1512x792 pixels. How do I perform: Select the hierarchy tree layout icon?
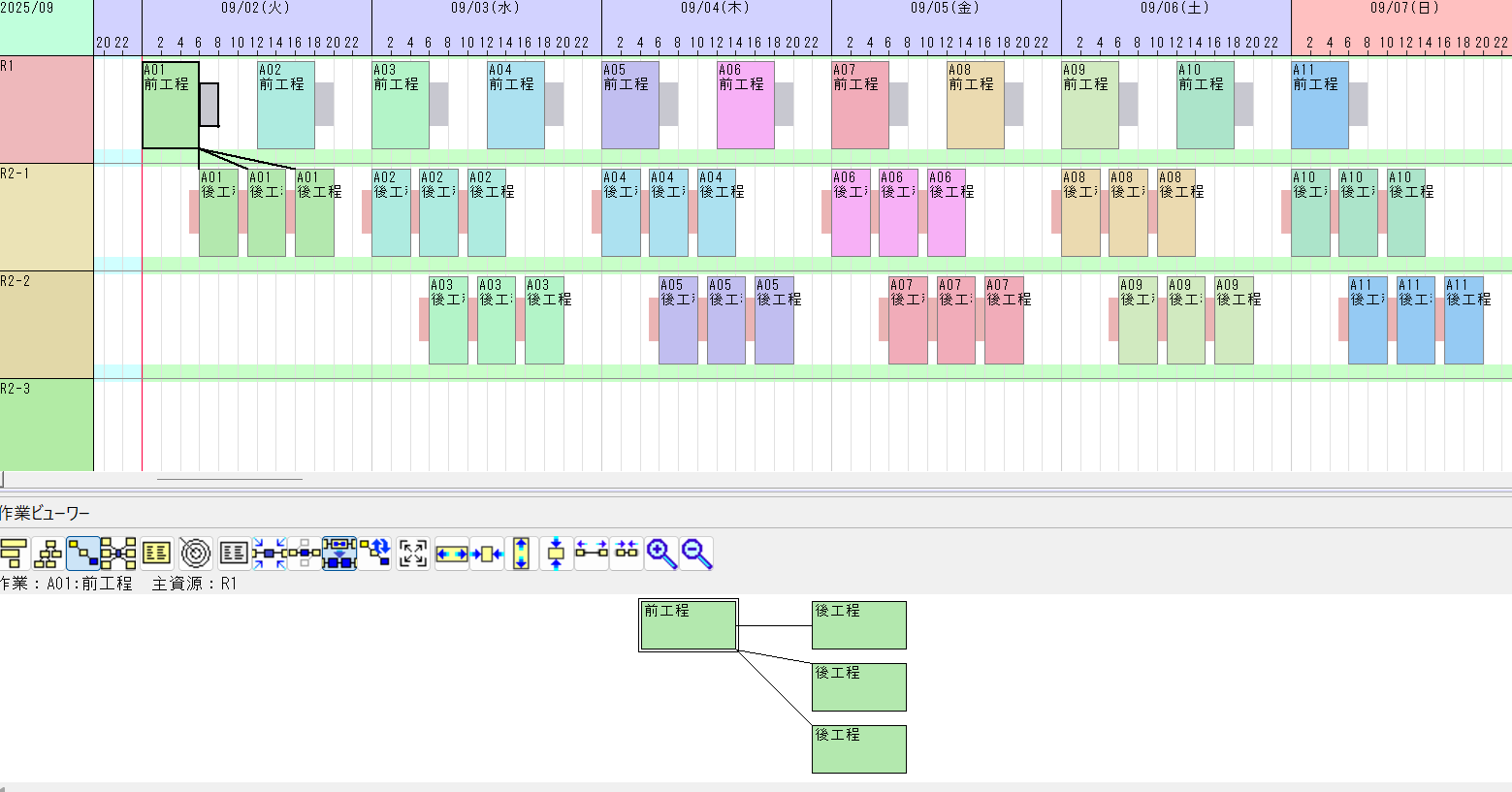pyautogui.click(x=48, y=554)
